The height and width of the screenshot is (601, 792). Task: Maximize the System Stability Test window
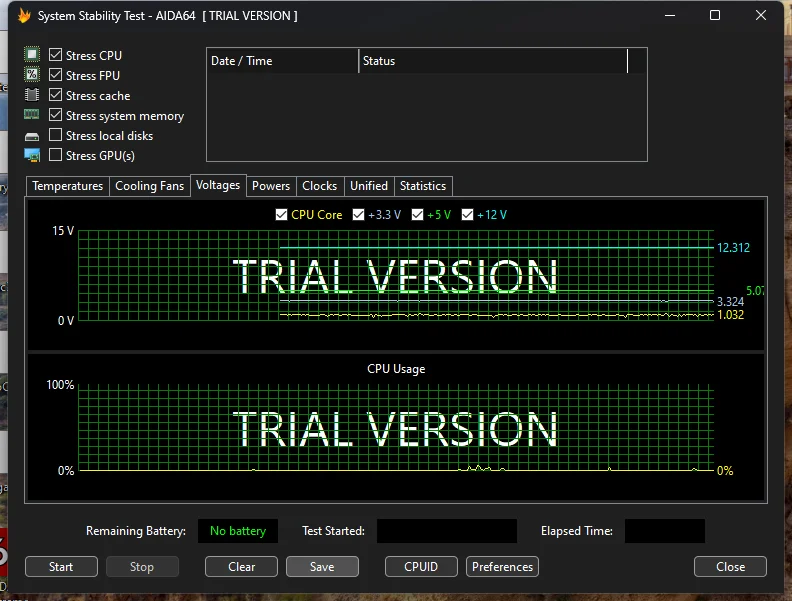pyautogui.click(x=715, y=16)
